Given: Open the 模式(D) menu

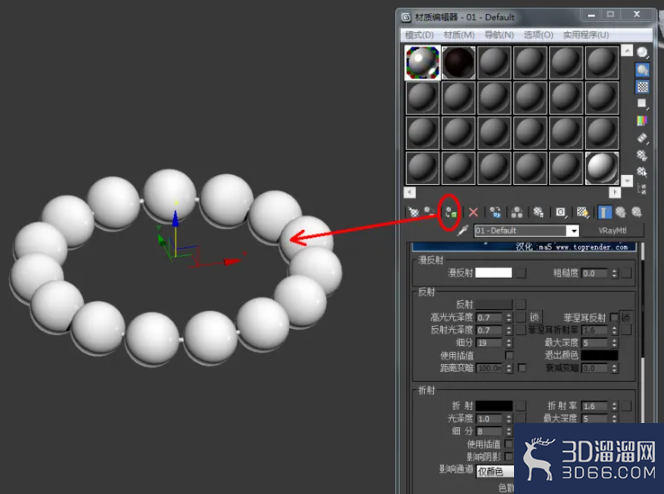Looking at the screenshot, I should 419,35.
